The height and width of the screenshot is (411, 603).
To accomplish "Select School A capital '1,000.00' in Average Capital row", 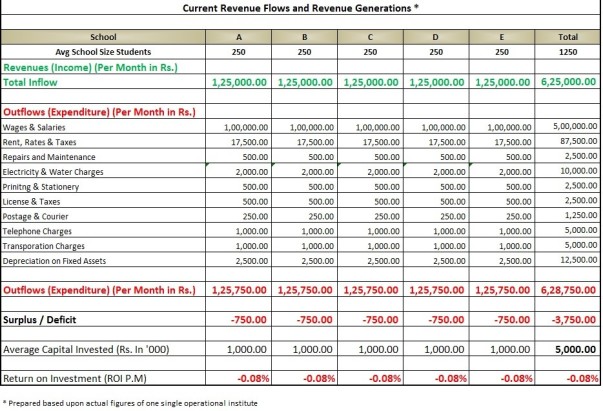I will pos(247,349).
